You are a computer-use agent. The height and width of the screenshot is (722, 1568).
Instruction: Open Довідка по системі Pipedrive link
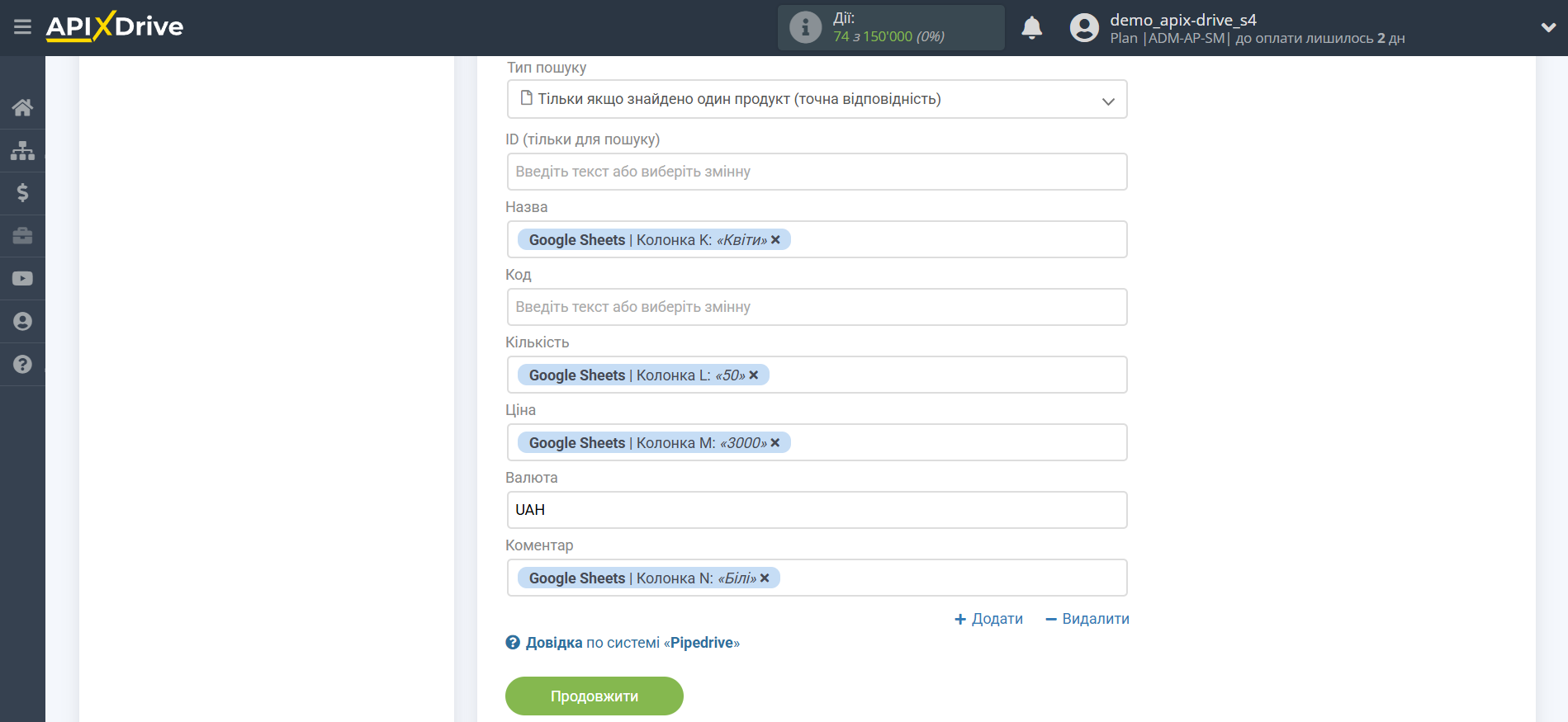[632, 643]
